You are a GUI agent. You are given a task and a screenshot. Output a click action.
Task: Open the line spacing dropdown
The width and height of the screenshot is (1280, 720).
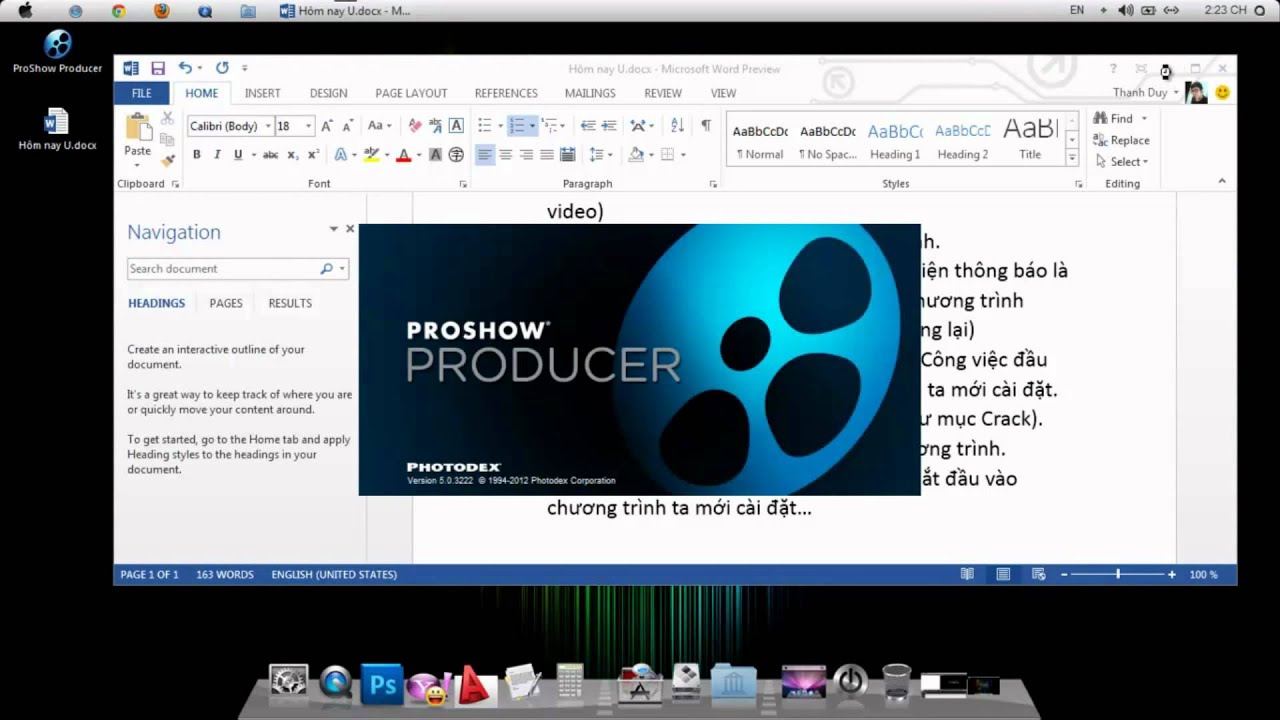click(x=601, y=155)
